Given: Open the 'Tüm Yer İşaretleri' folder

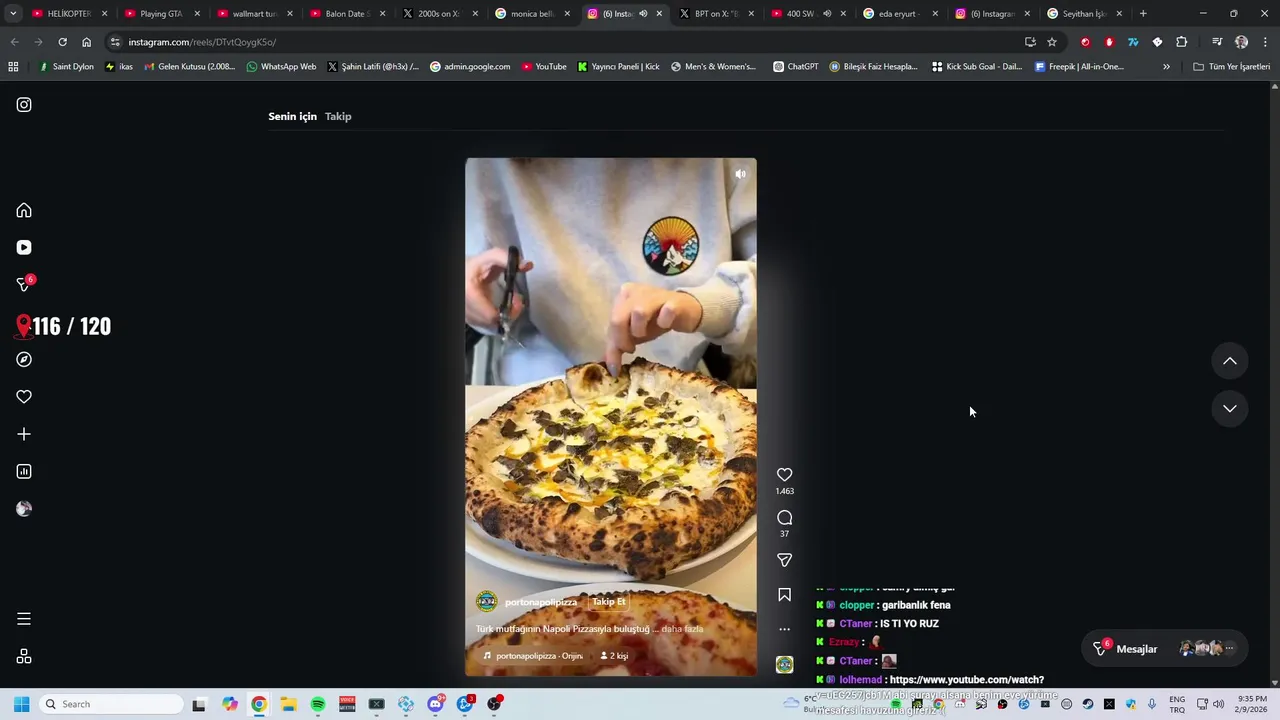Looking at the screenshot, I should tap(1231, 67).
